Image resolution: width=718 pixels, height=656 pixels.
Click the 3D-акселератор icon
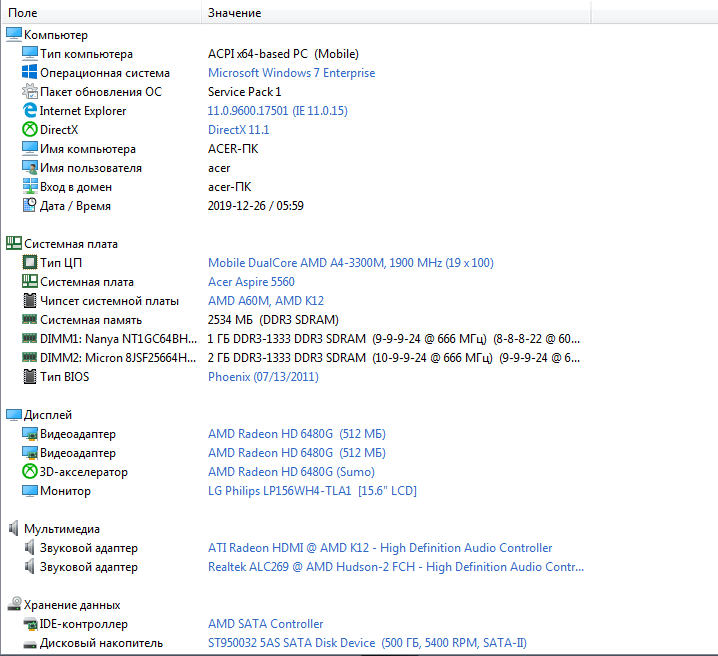[x=30, y=471]
